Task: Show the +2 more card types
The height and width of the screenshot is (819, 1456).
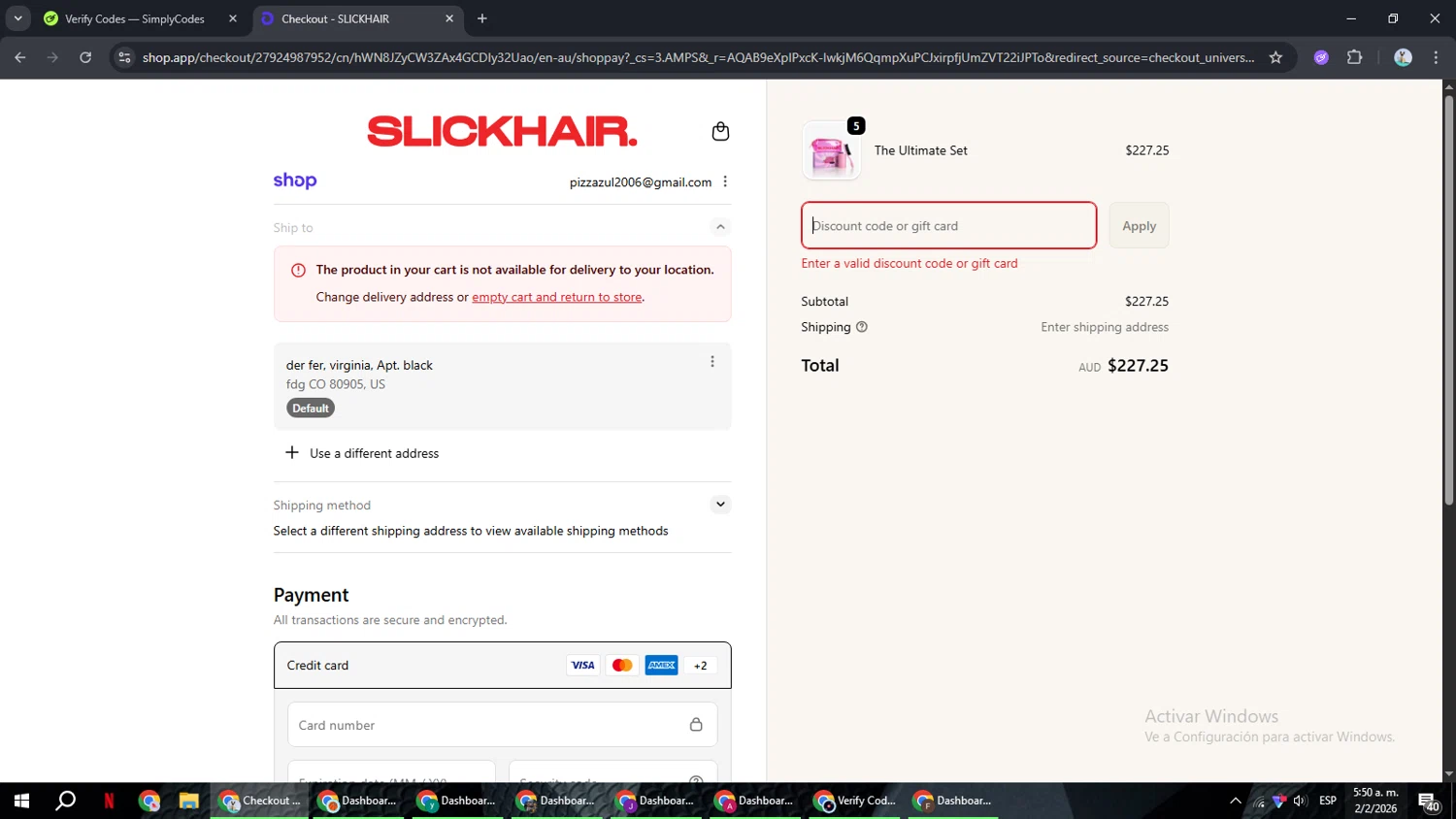Action: [x=701, y=666]
